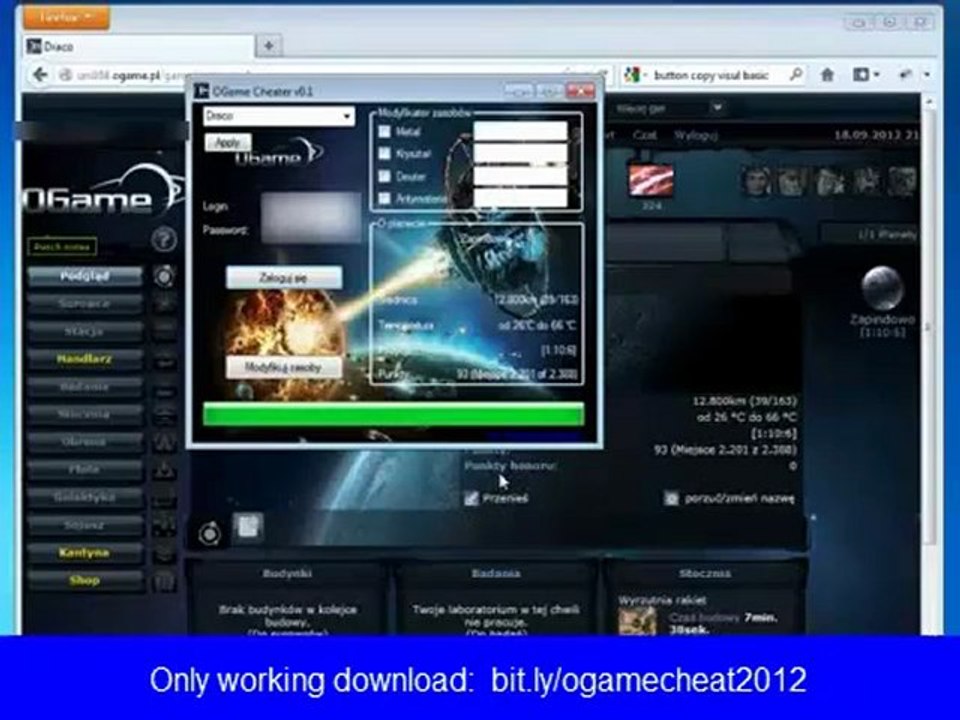Open the dropdown arrow at the right end of the Firefox toolbar
960x720 pixels.
click(927, 75)
